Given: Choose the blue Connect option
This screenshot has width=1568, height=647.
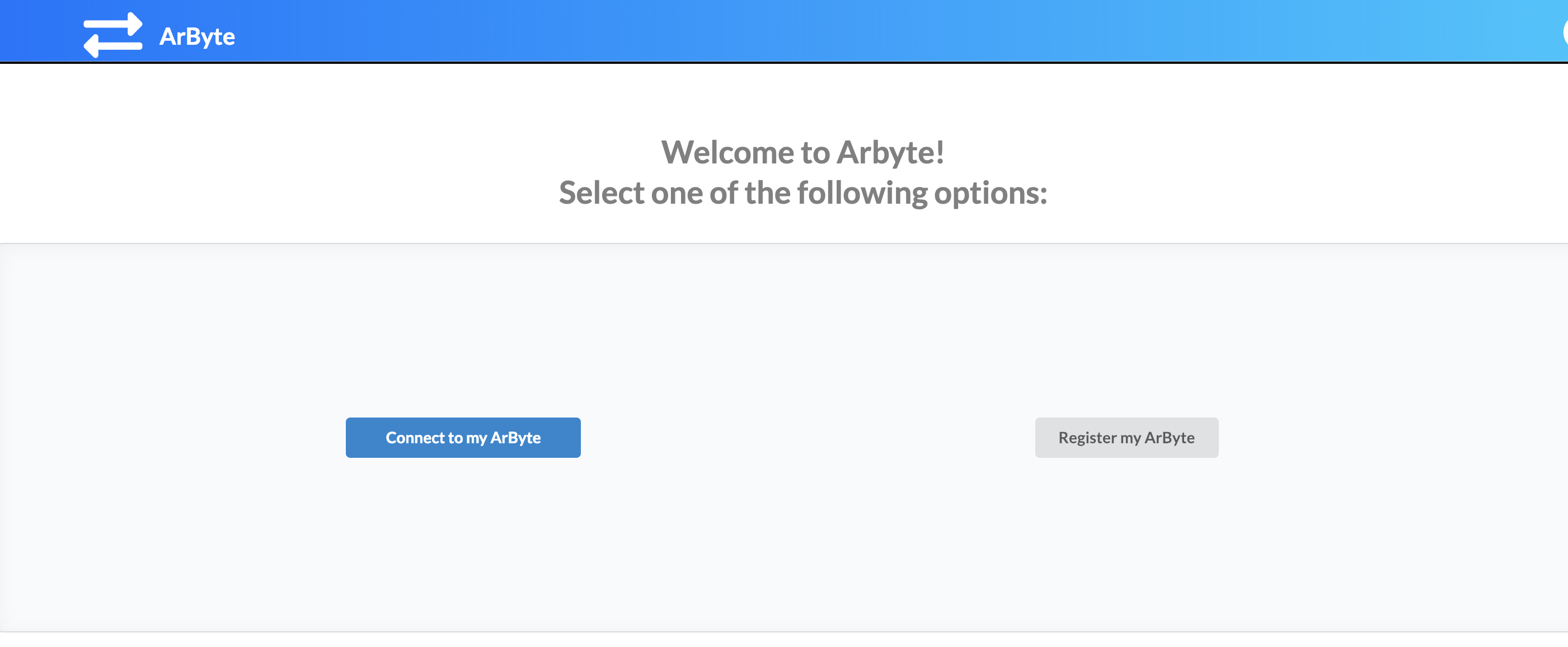Looking at the screenshot, I should pos(463,438).
